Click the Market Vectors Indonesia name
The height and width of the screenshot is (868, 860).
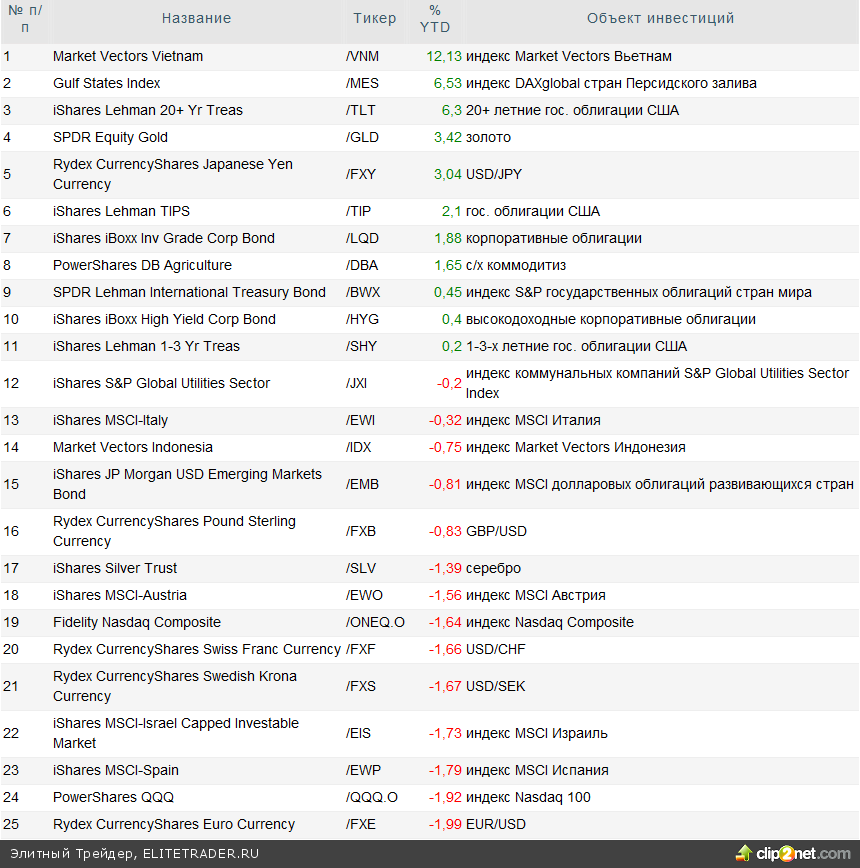pos(133,447)
